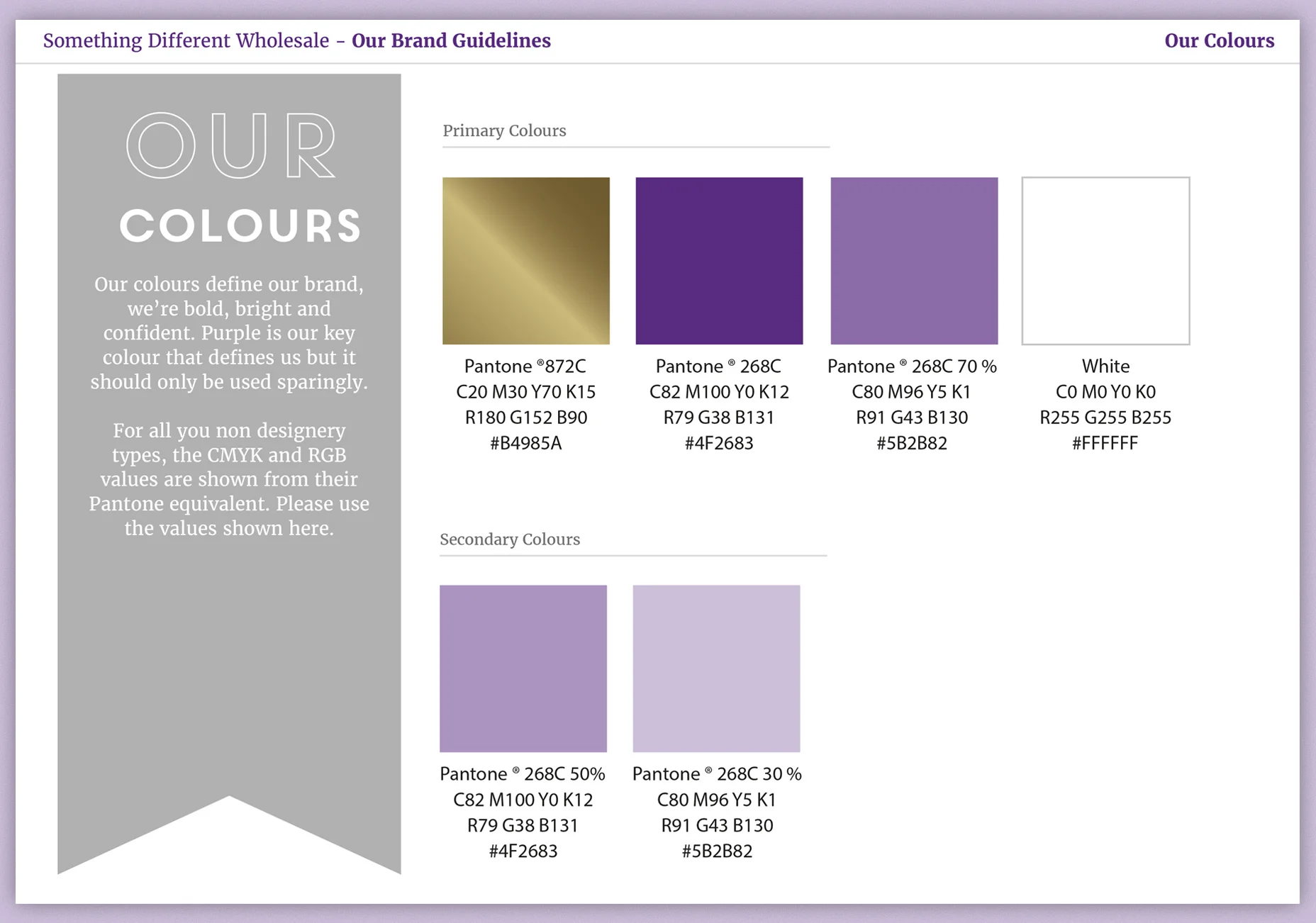Click "R91 G43 B130" under 268C 30%

pyautogui.click(x=717, y=825)
